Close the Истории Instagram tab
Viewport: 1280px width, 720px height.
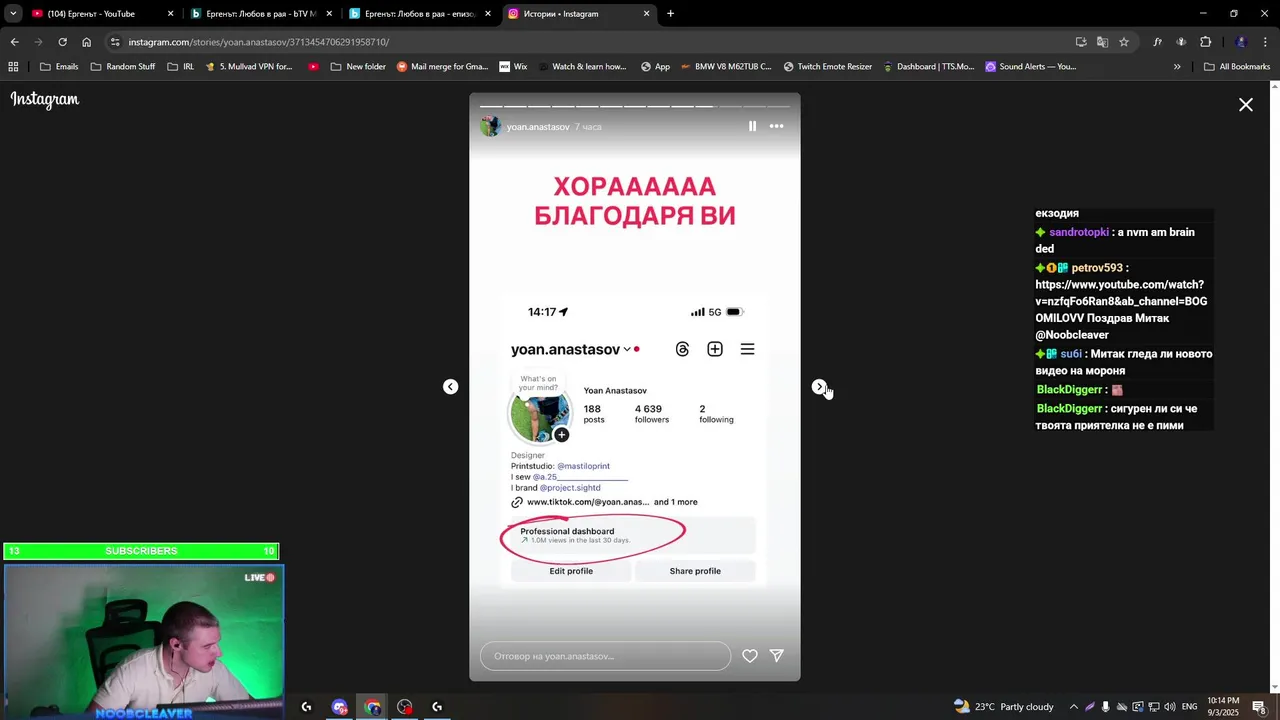[647, 14]
